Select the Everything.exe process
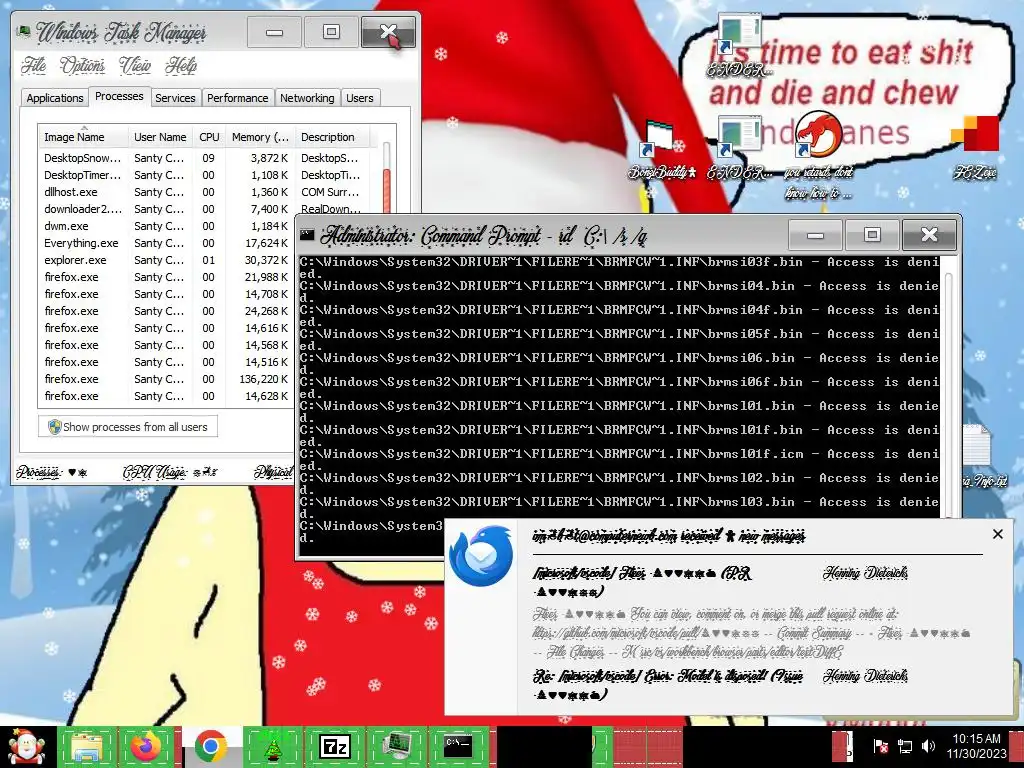Image resolution: width=1024 pixels, height=768 pixels. 167,243
